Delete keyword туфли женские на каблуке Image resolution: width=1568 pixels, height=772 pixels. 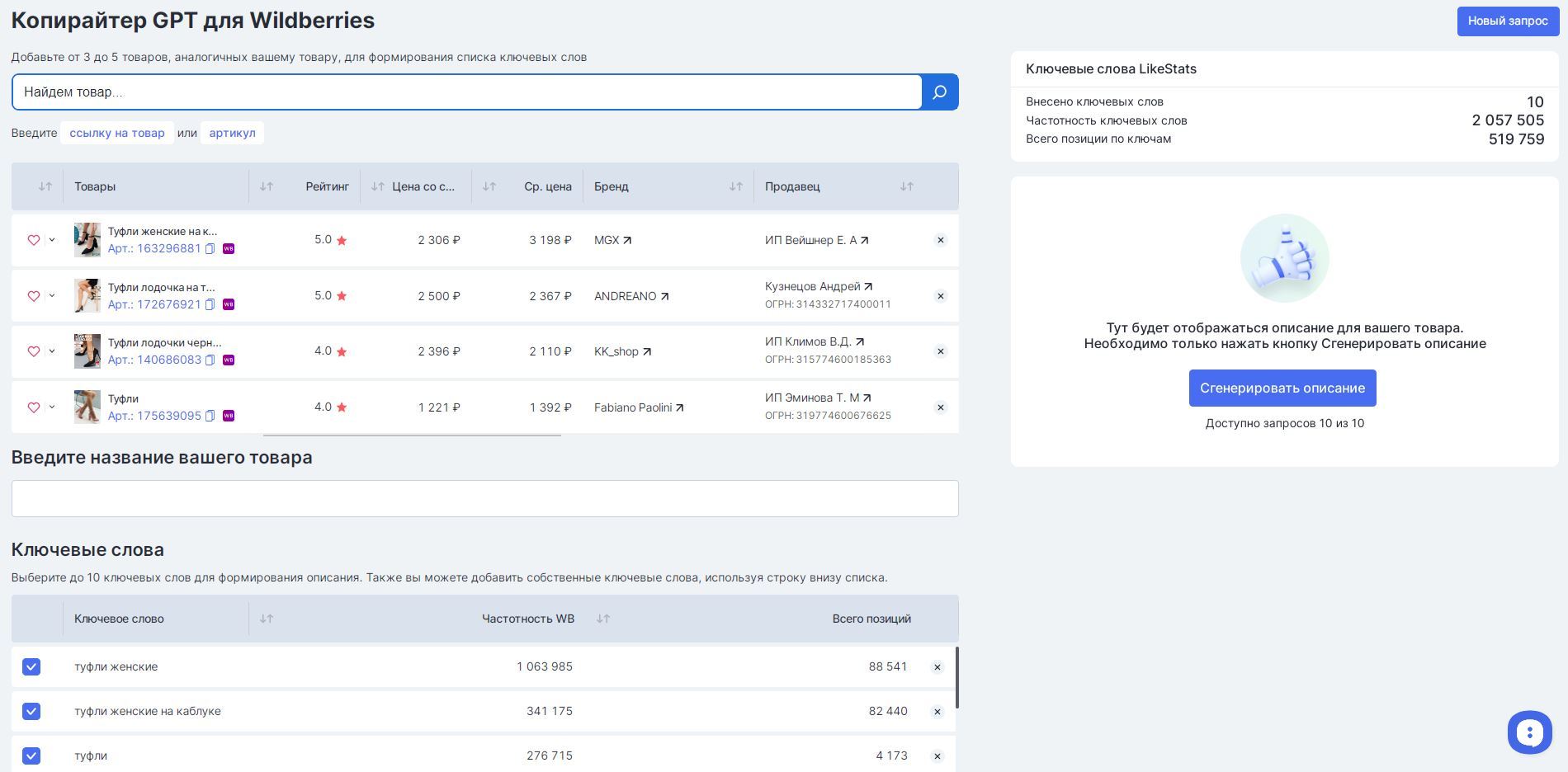pyautogui.click(x=937, y=712)
